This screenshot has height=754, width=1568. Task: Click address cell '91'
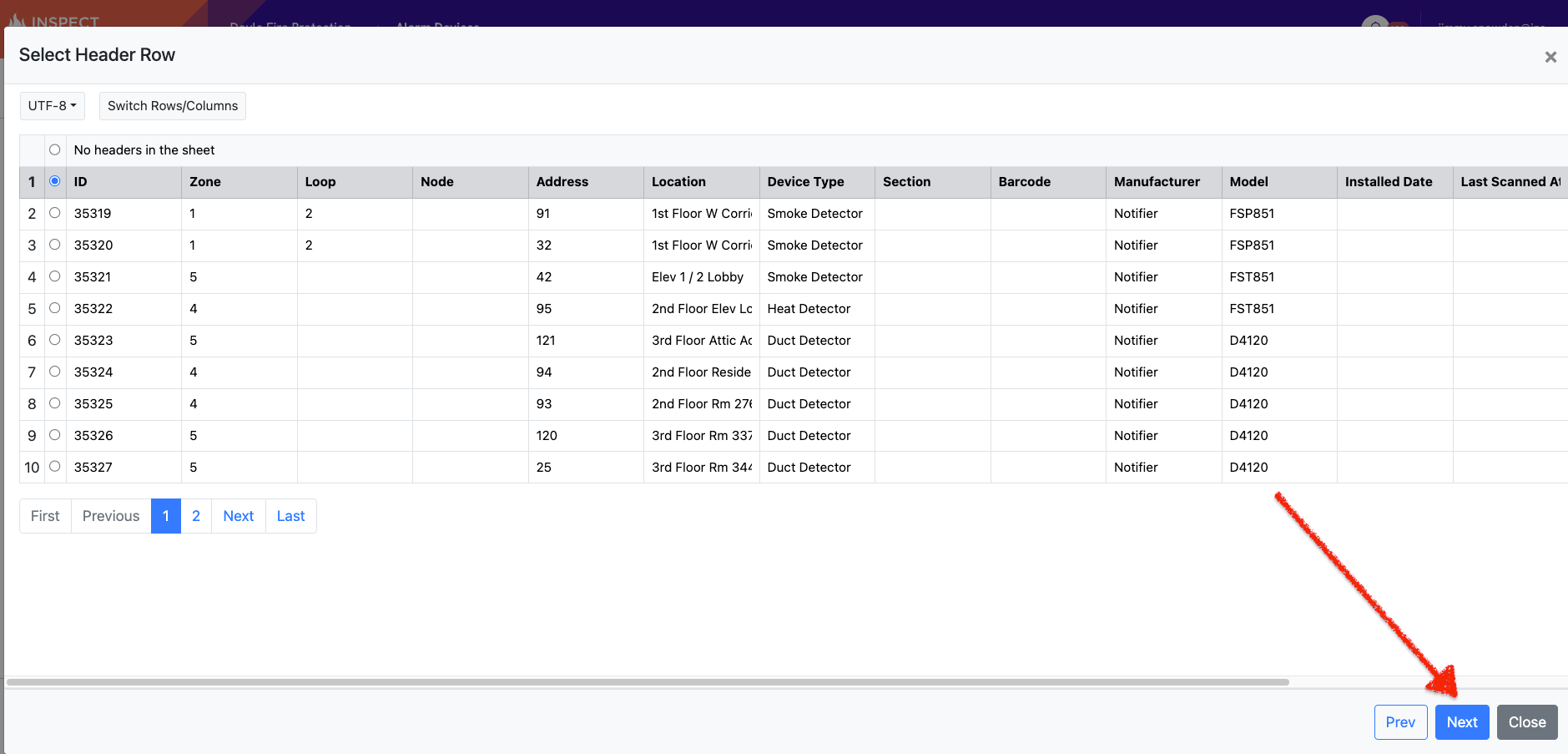[586, 214]
